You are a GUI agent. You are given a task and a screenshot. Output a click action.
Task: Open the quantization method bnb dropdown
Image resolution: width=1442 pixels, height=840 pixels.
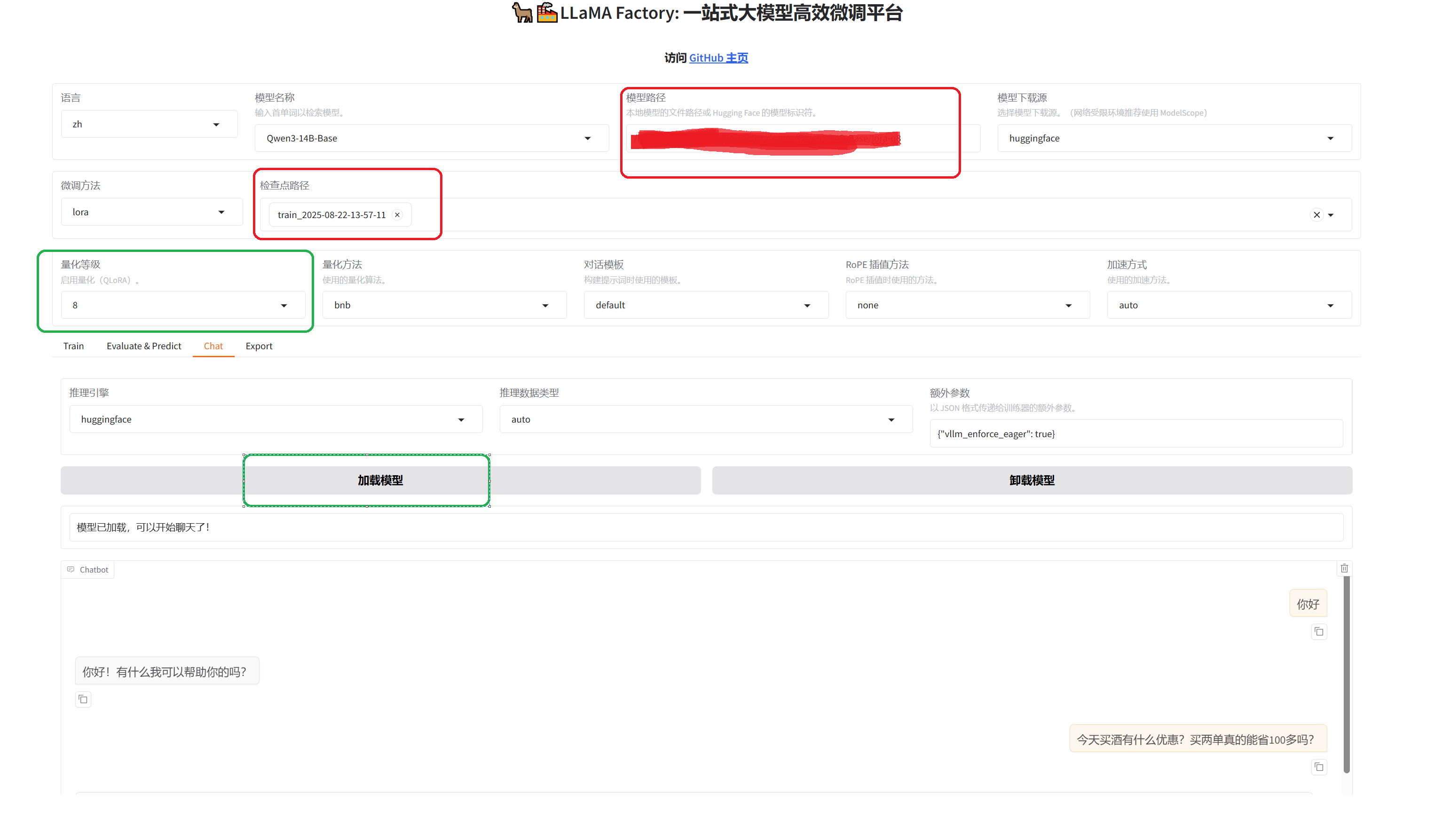pos(445,305)
